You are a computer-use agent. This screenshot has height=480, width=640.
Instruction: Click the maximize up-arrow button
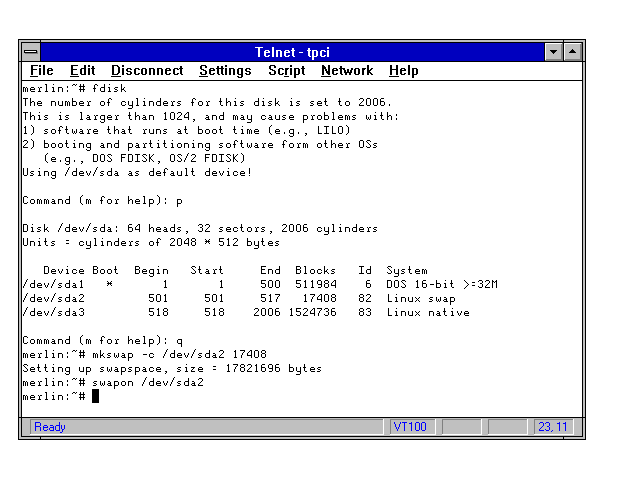pyautogui.click(x=573, y=51)
